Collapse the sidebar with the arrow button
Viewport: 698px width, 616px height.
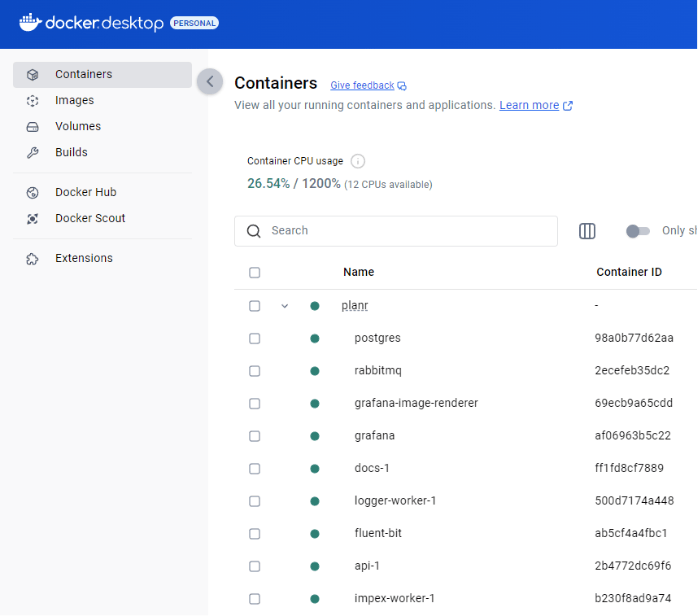(x=210, y=82)
